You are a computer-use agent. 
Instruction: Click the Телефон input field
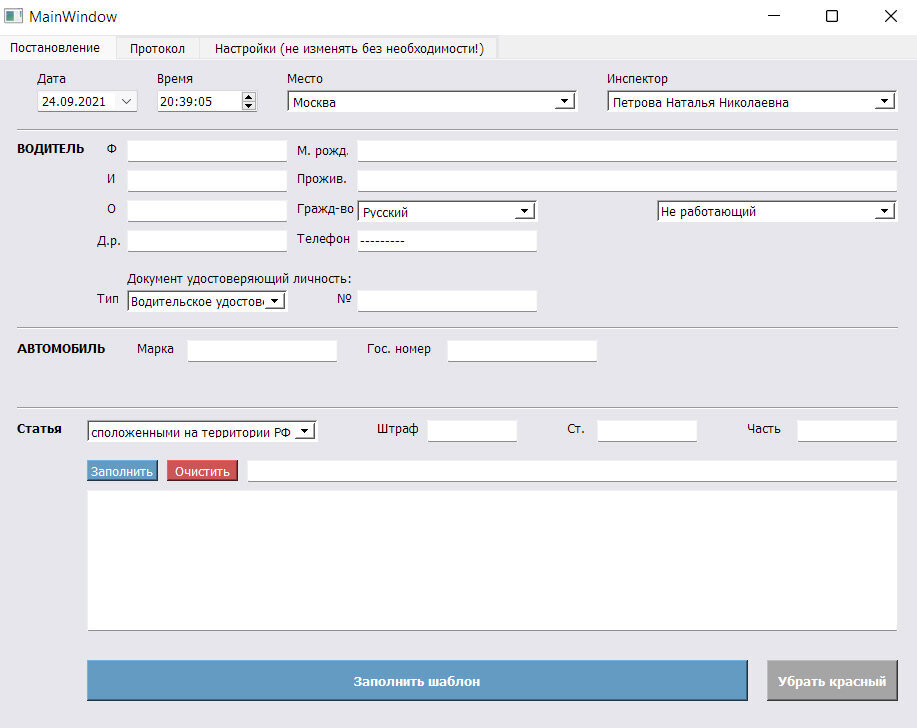[x=447, y=241]
